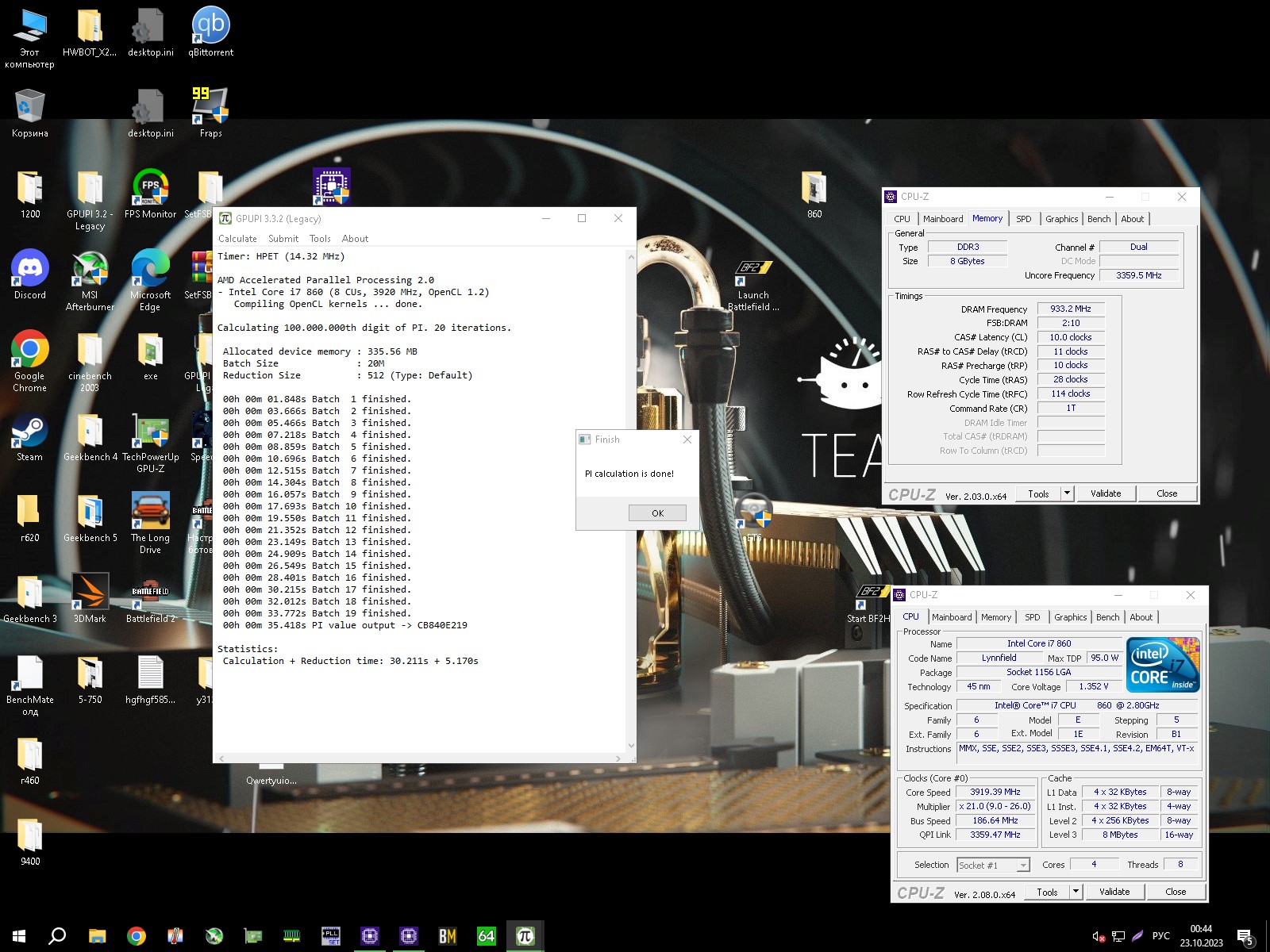Image resolution: width=1270 pixels, height=952 pixels.
Task: Click OK in Finish dialog
Action: tap(657, 513)
